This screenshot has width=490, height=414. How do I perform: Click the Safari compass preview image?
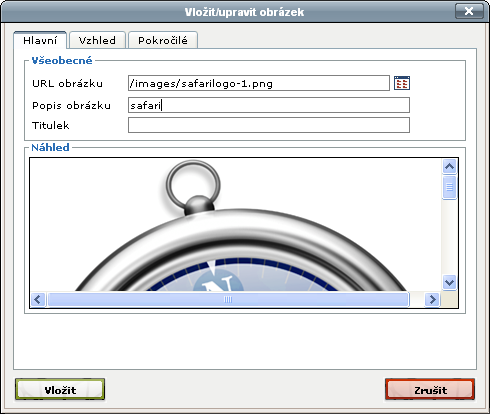point(235,225)
